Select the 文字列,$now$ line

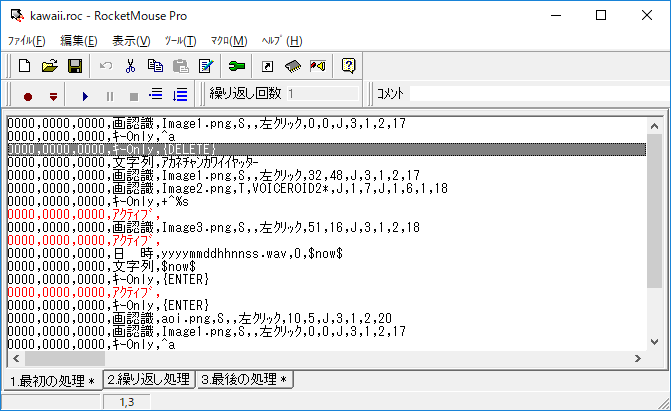click(327, 266)
